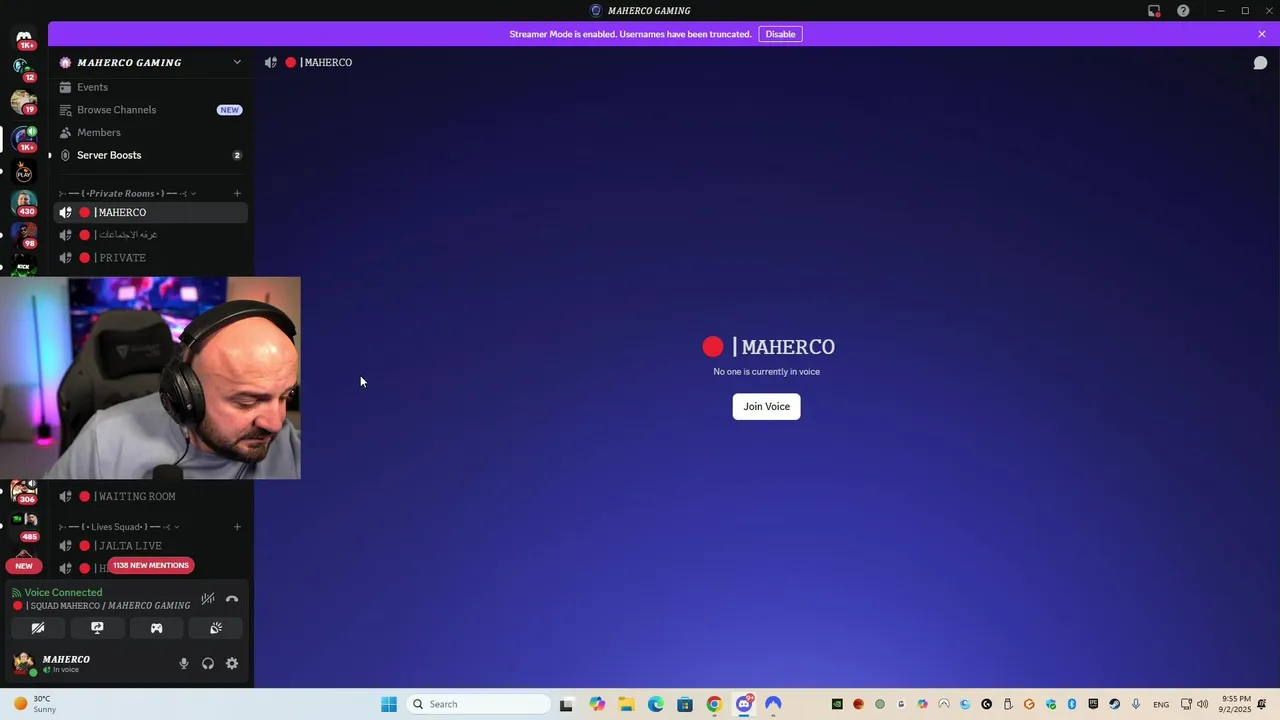Viewport: 1280px width, 720px height.
Task: Add a channel to Private Rooms category
Action: click(x=237, y=193)
